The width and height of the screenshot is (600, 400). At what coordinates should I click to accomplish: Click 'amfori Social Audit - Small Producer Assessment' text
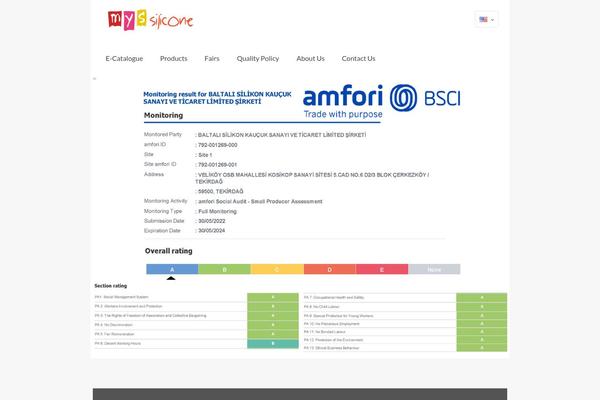tap(260, 201)
